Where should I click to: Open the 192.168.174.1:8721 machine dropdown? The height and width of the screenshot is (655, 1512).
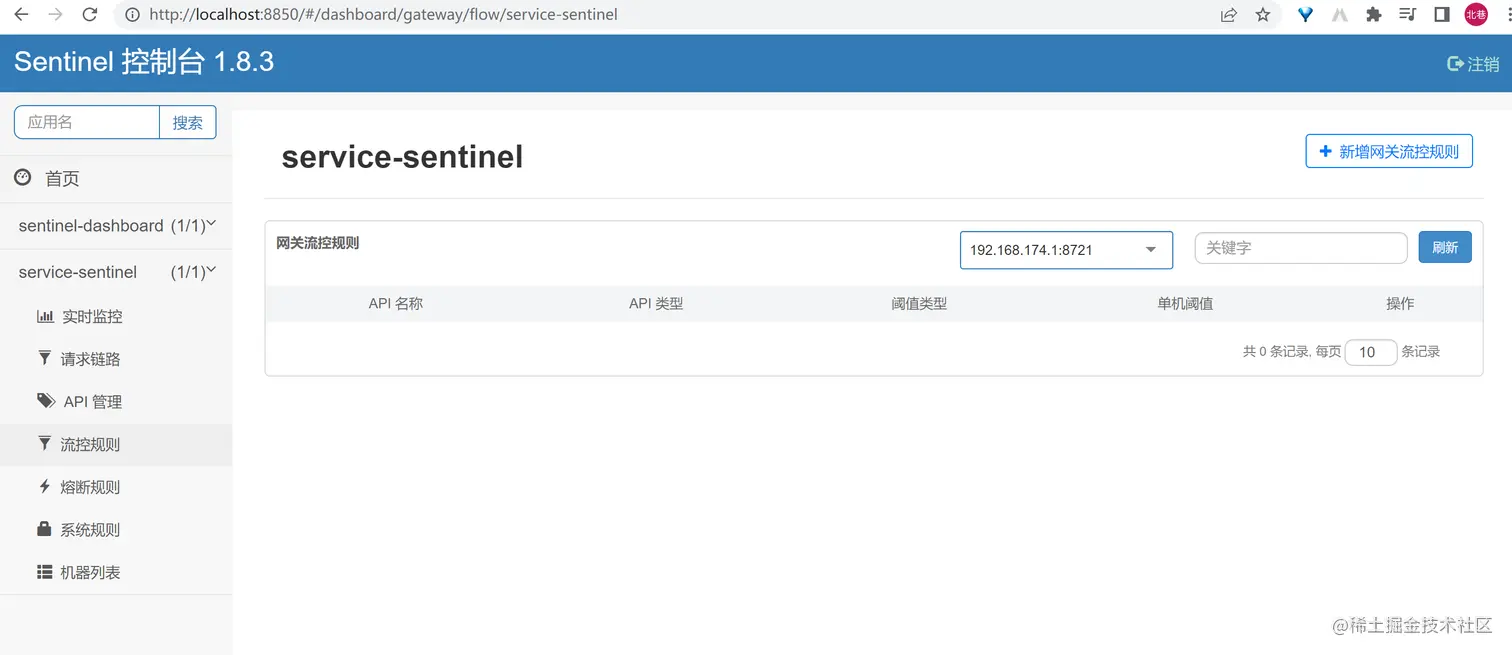1066,250
